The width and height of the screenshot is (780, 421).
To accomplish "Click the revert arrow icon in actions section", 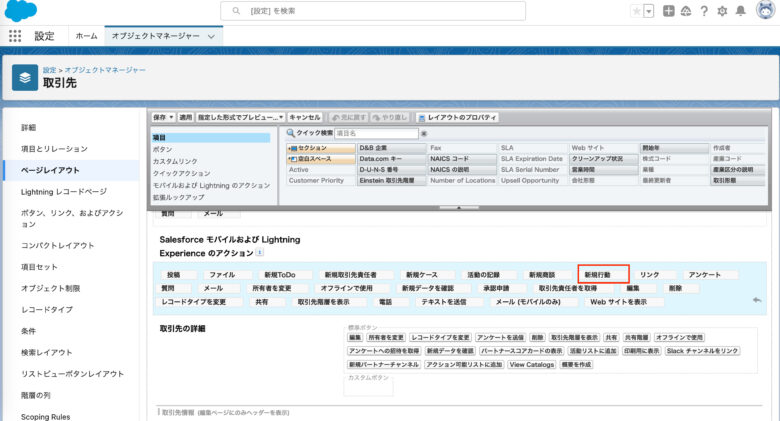I will 757,300.
